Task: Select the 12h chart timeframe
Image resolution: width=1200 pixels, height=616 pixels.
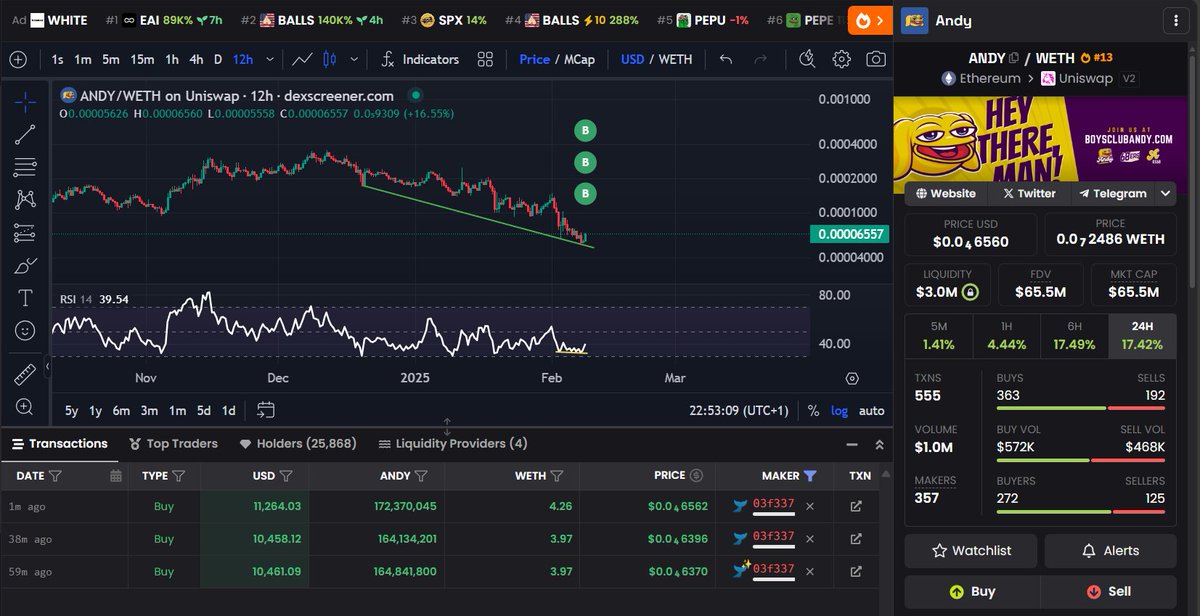Action: (242, 60)
